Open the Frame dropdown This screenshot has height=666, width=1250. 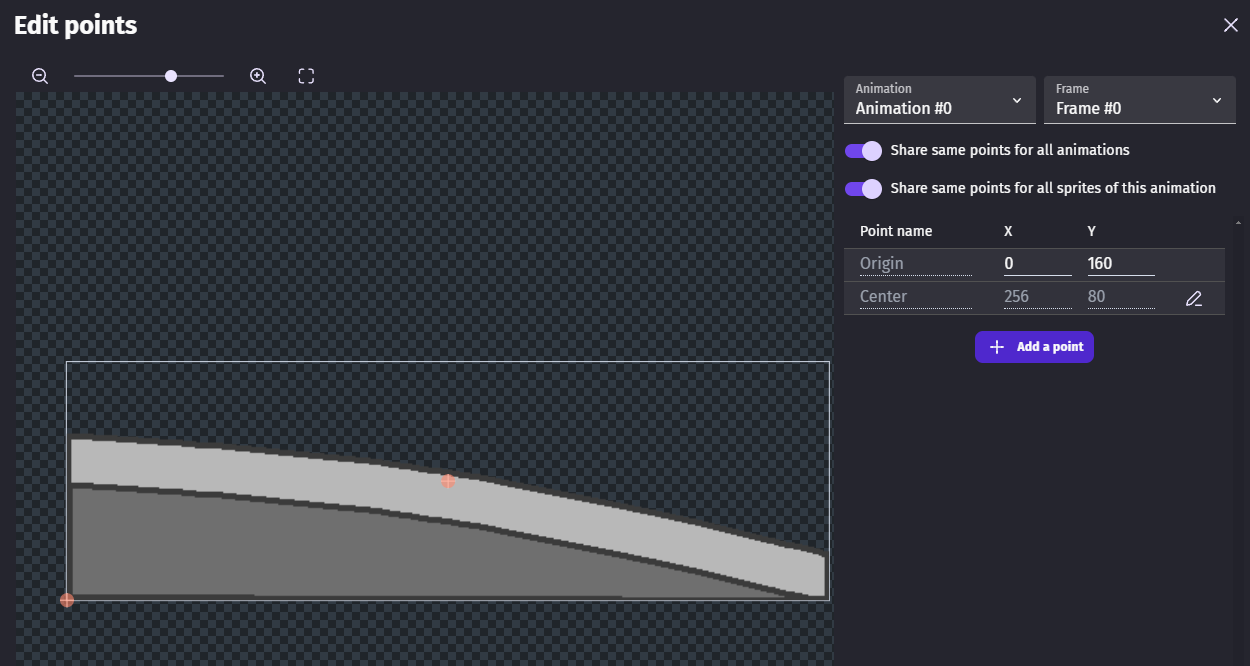(x=1139, y=100)
